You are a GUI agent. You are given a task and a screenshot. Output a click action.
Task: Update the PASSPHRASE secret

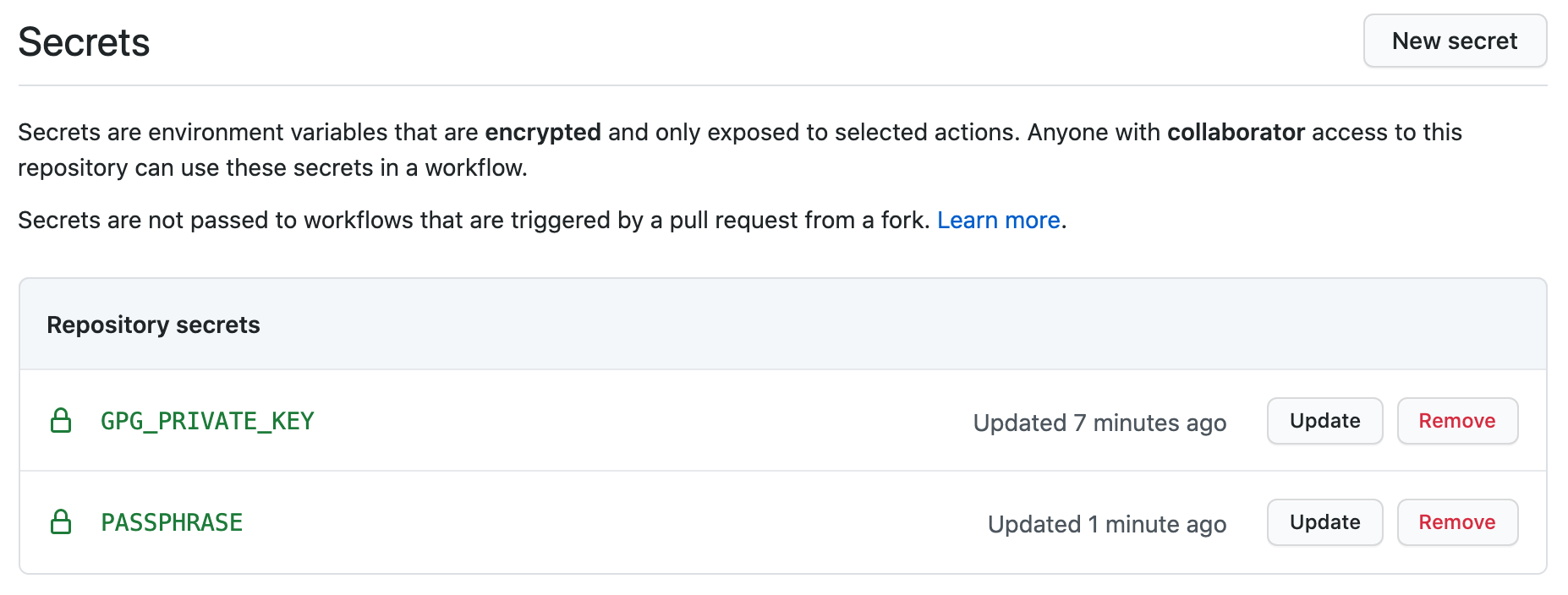tap(1324, 522)
